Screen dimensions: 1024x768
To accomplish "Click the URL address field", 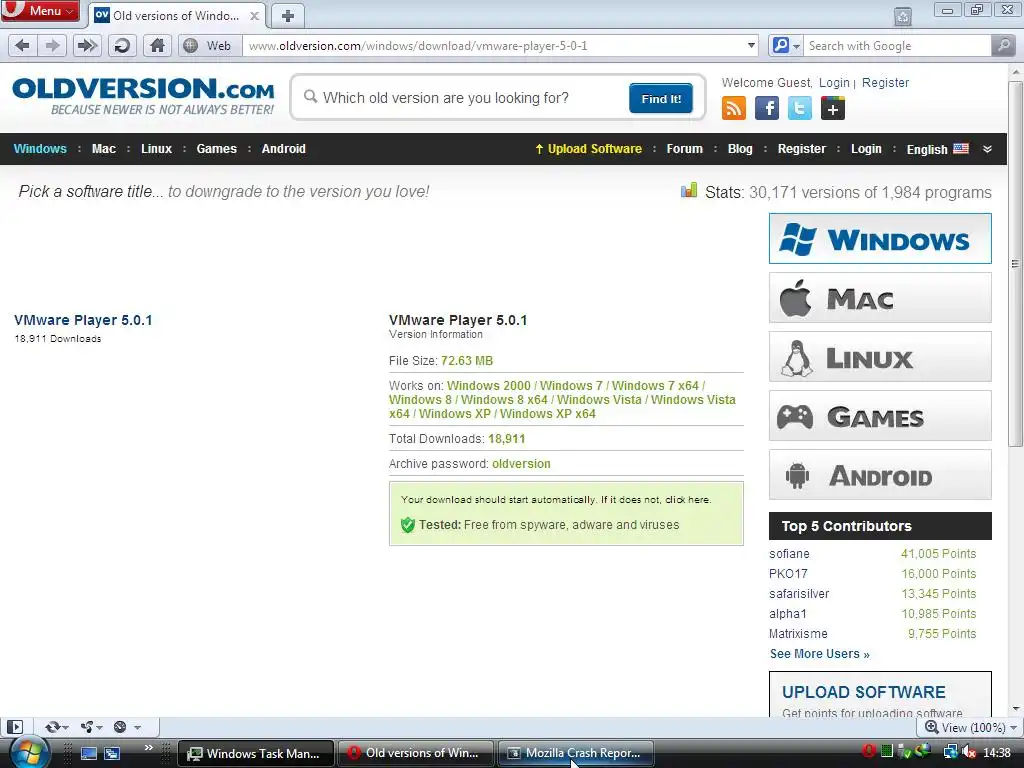I will (493, 46).
